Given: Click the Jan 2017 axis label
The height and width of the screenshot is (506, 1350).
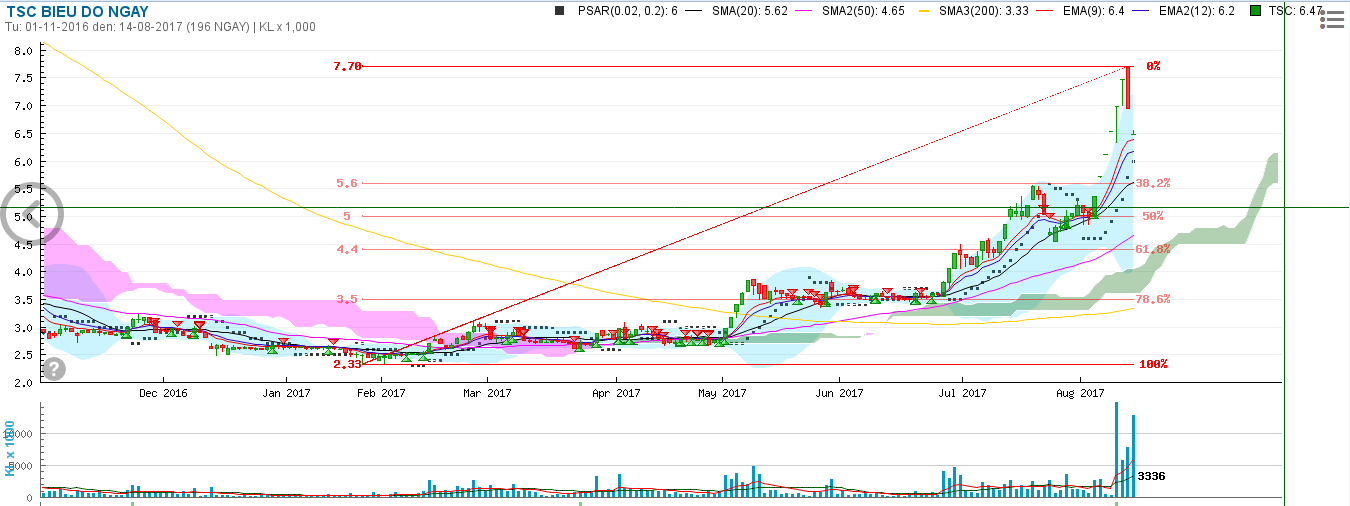Looking at the screenshot, I should click(285, 393).
